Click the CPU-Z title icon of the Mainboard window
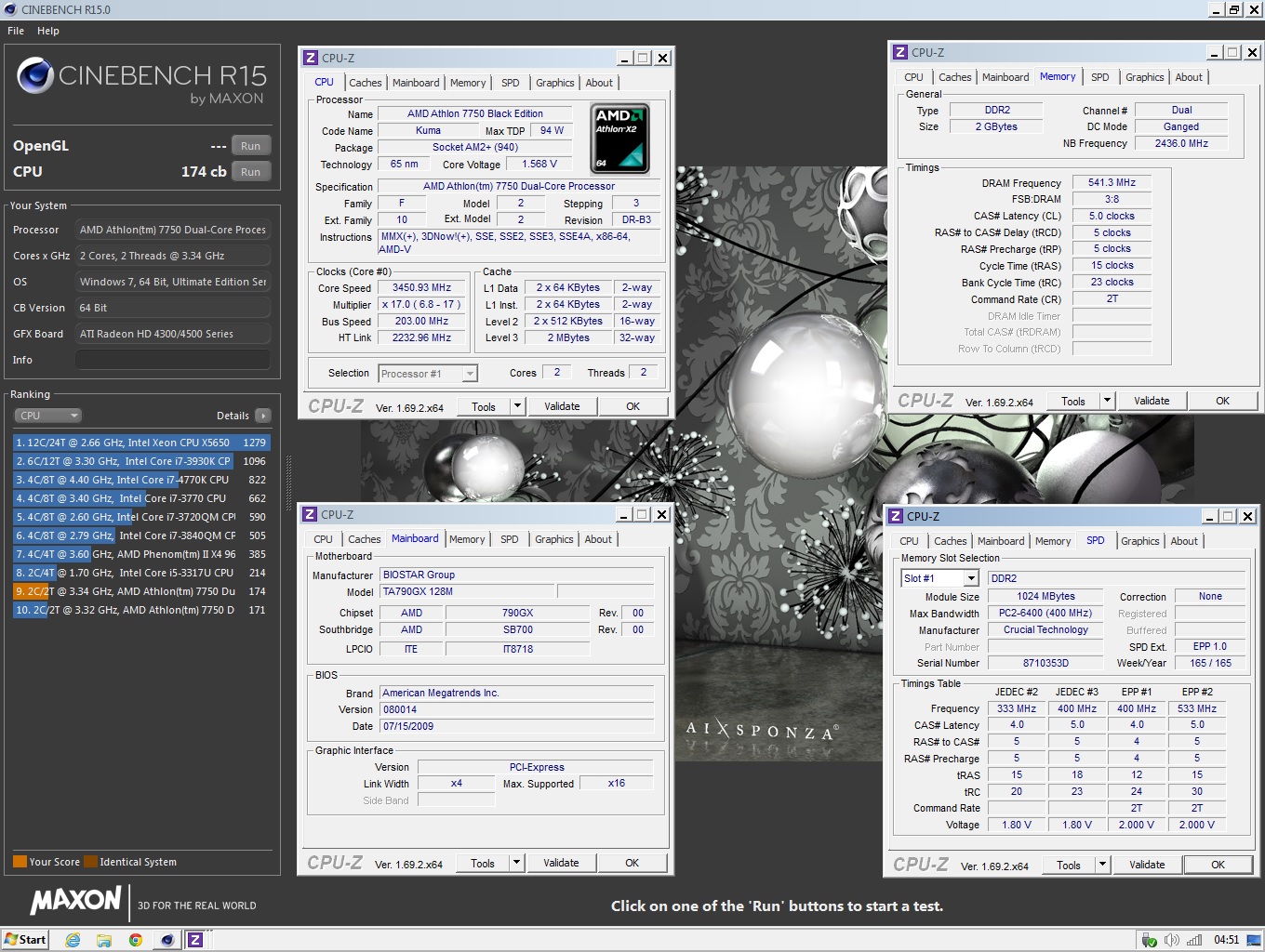Viewport: 1265px width, 952px height. (310, 514)
